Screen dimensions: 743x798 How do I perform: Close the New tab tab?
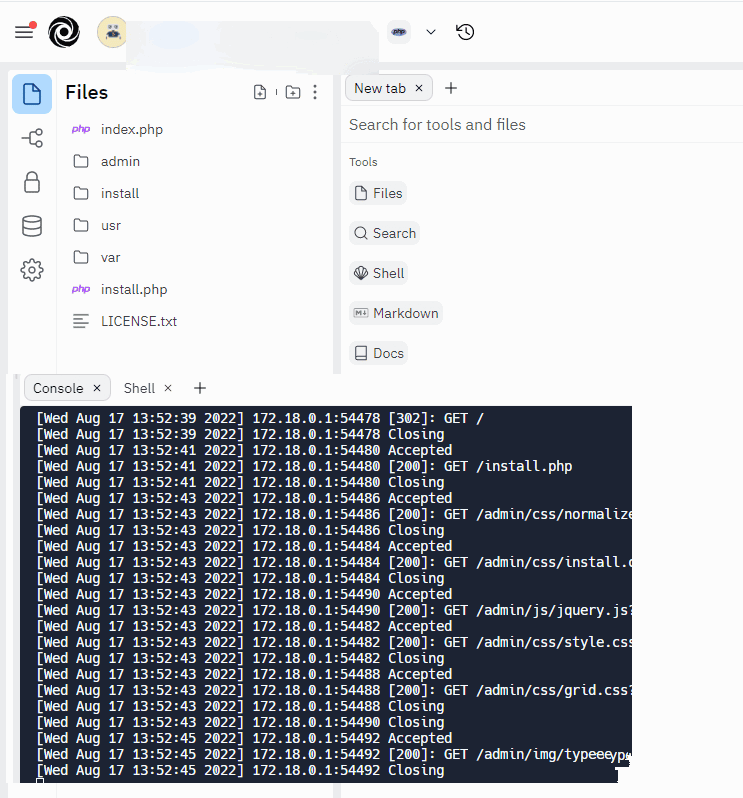click(419, 88)
